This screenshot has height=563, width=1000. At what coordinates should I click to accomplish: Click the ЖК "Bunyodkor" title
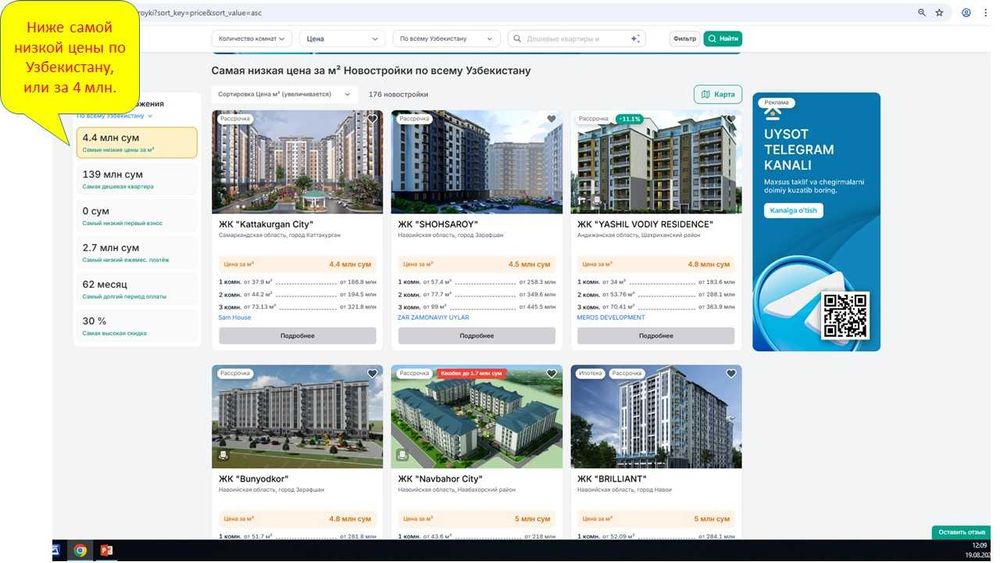click(x=253, y=479)
